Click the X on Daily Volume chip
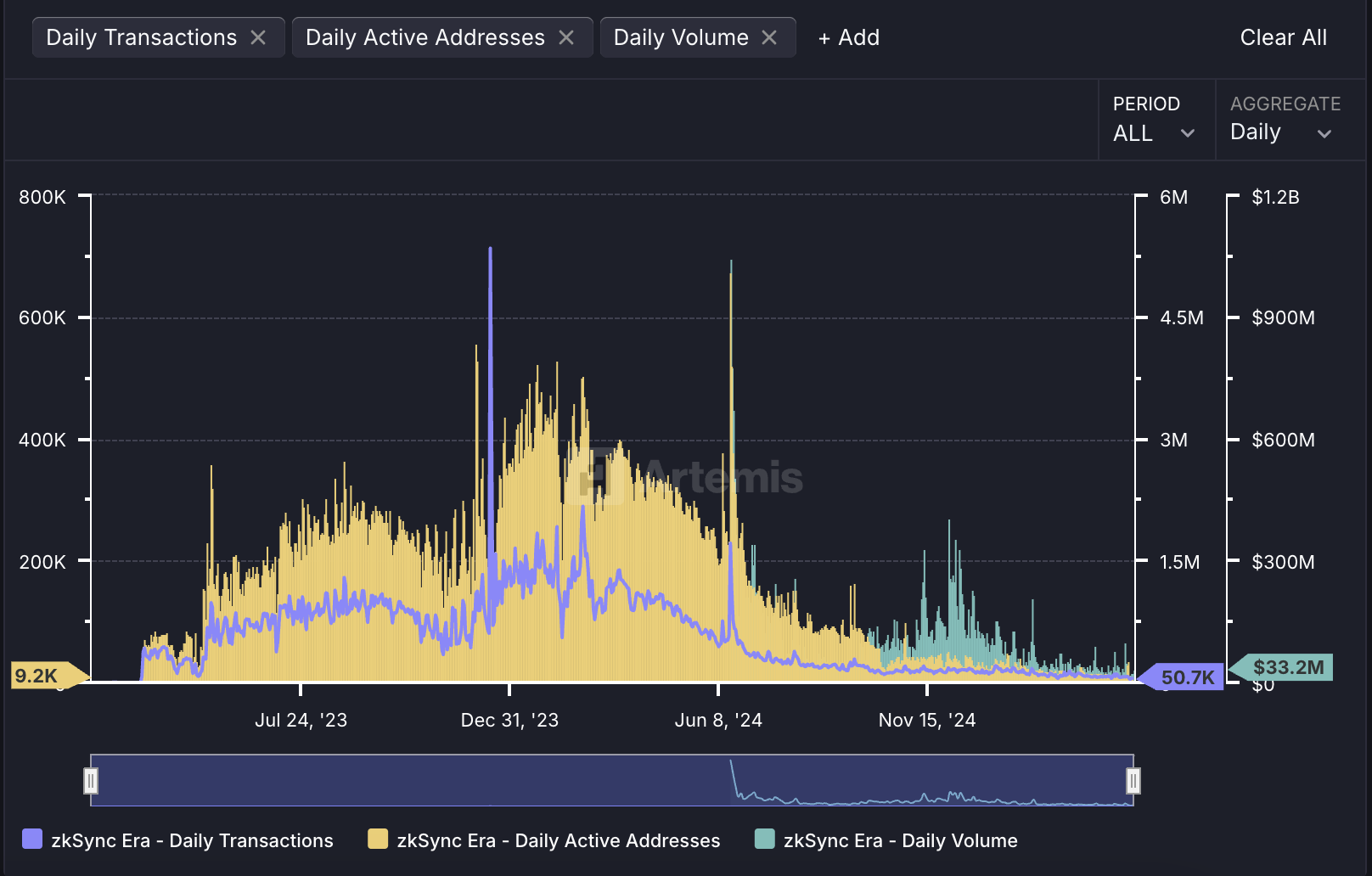This screenshot has height=876, width=1372. coord(769,37)
